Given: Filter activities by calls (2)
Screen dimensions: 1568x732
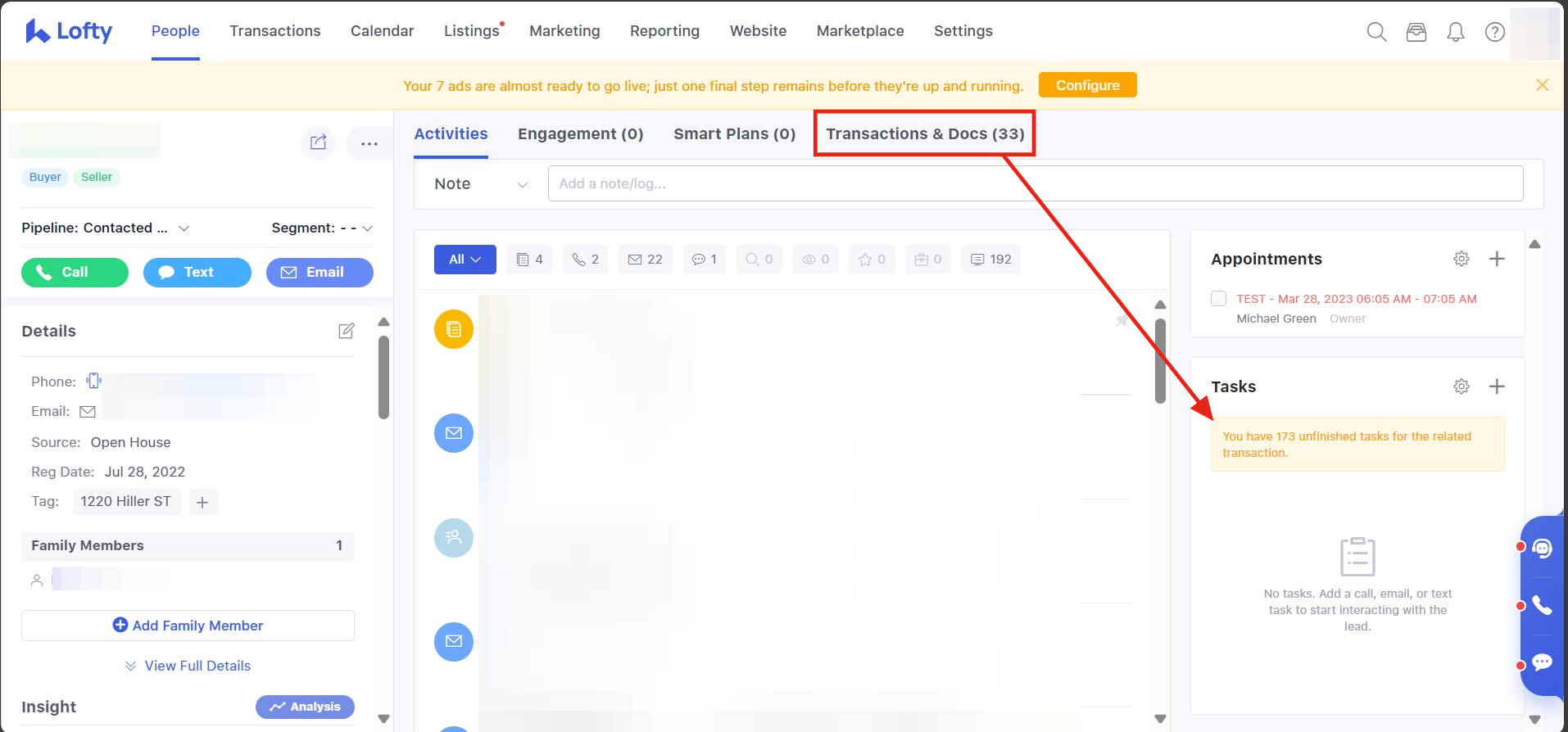Looking at the screenshot, I should [x=585, y=260].
